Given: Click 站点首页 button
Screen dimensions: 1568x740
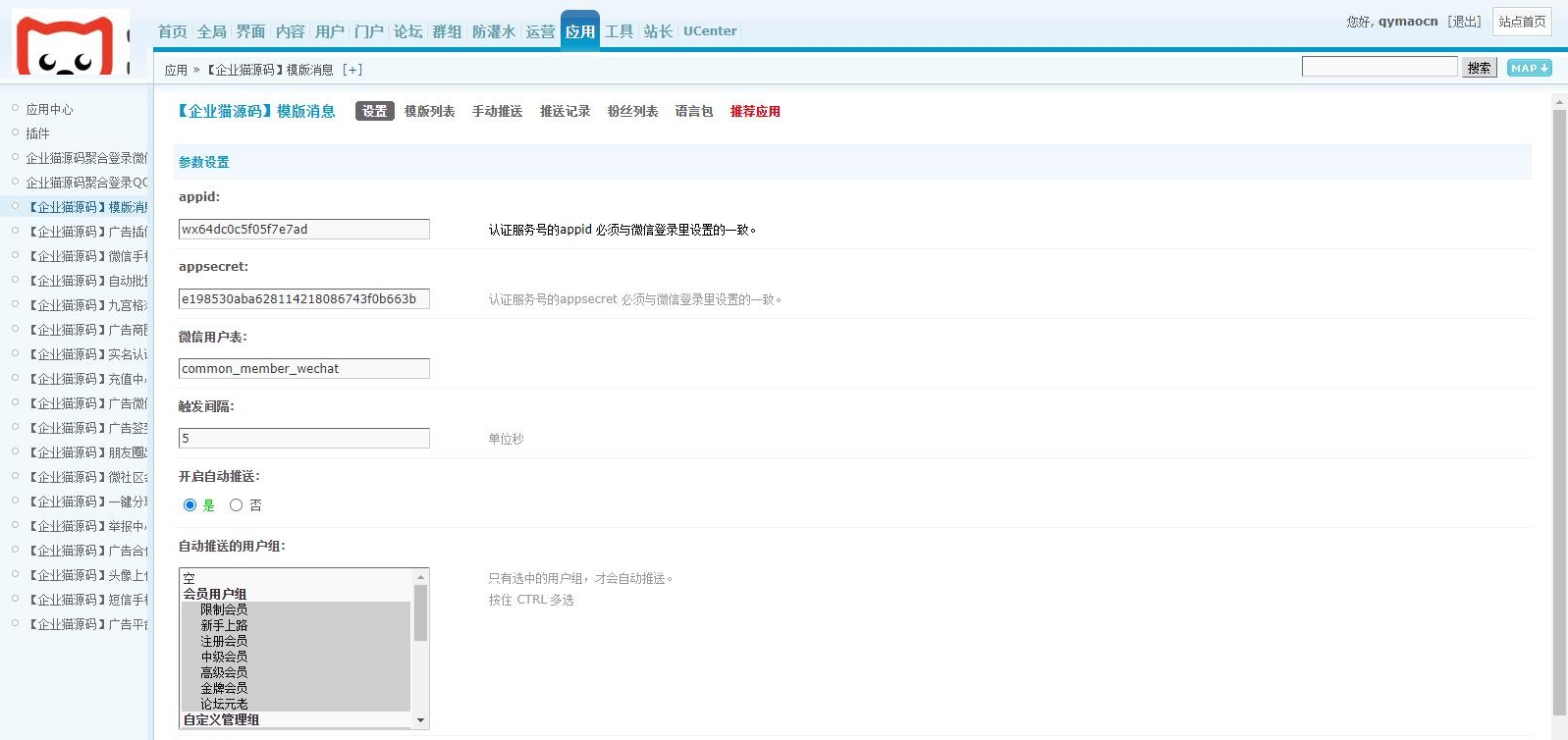Looking at the screenshot, I should tap(1522, 22).
